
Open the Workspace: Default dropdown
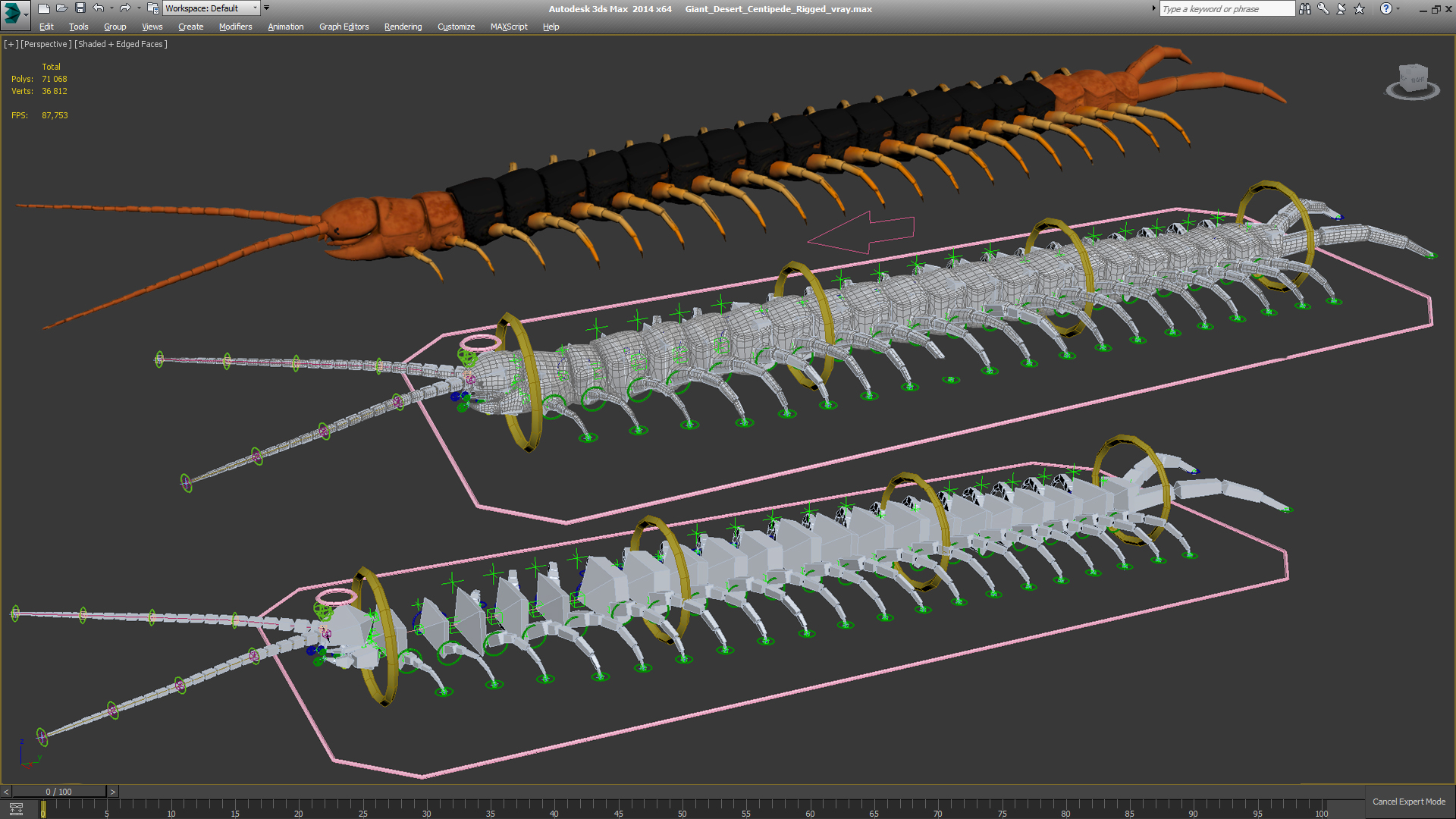pos(211,8)
